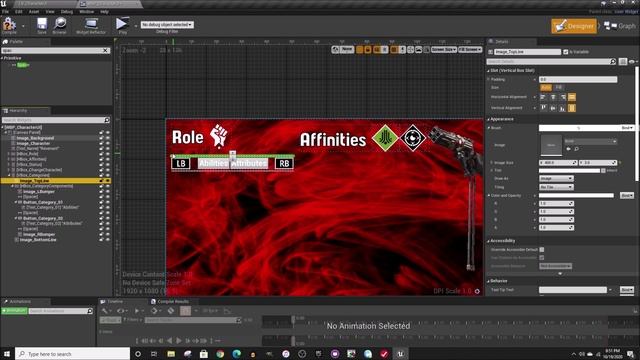
Task: Set horizontal alignment to fill
Action: [572, 97]
